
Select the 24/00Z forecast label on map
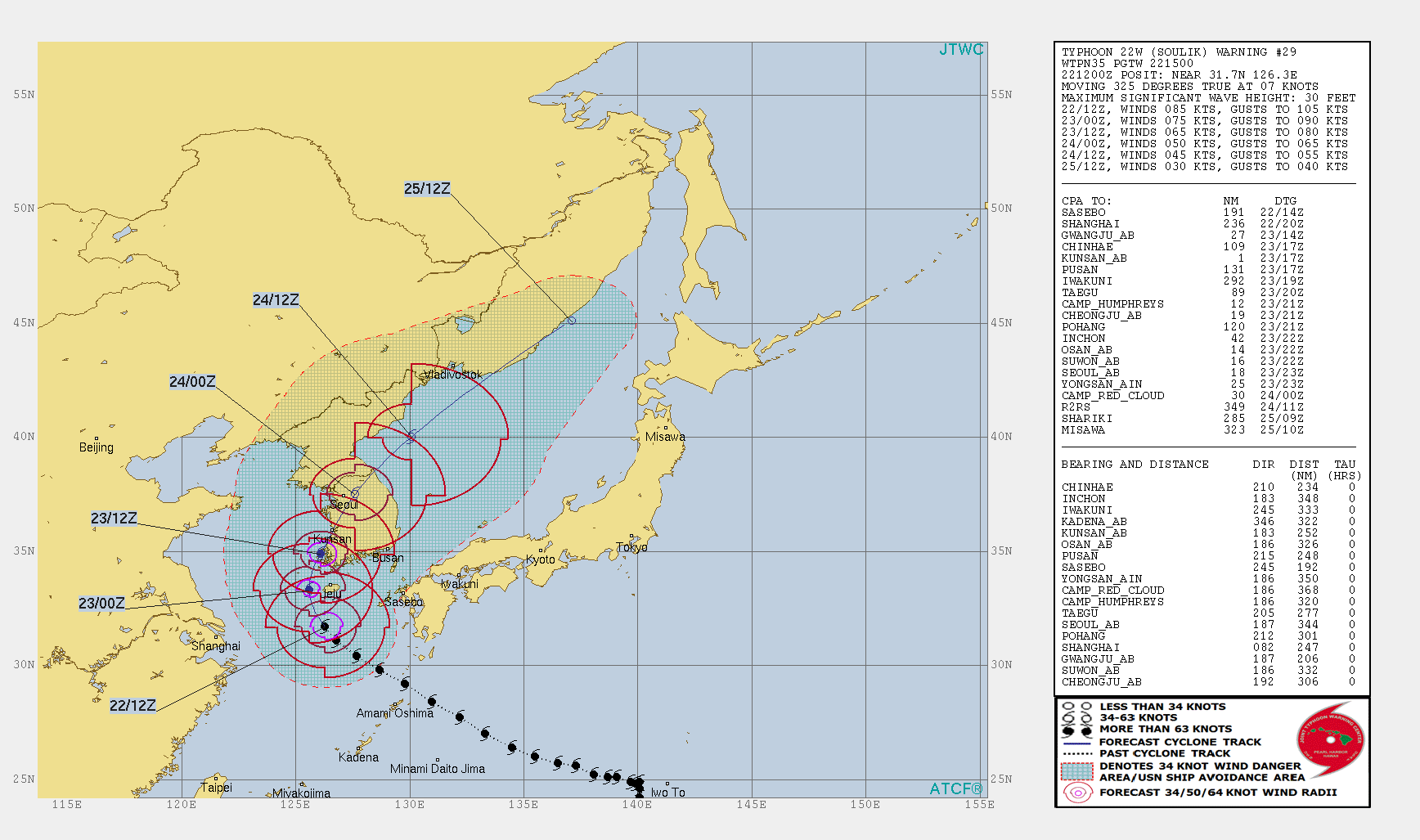(x=192, y=382)
